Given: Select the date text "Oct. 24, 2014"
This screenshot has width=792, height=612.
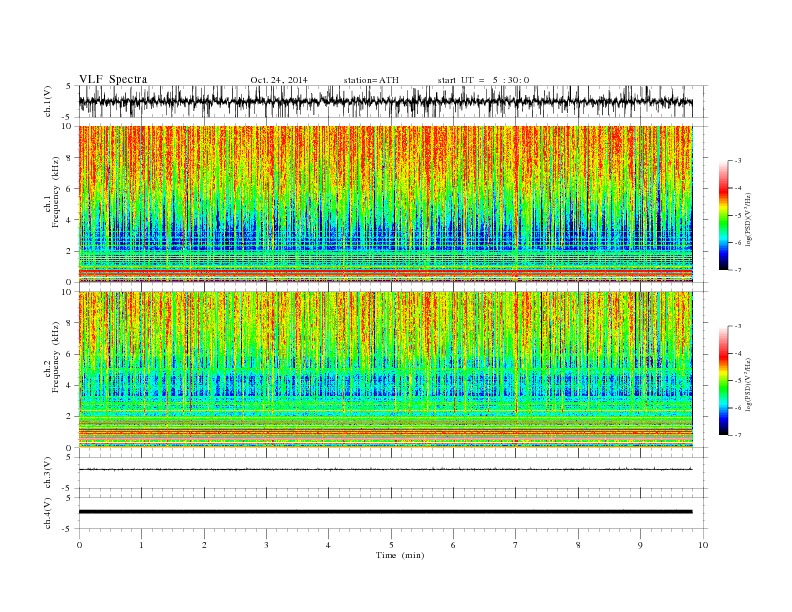Looking at the screenshot, I should [279, 80].
